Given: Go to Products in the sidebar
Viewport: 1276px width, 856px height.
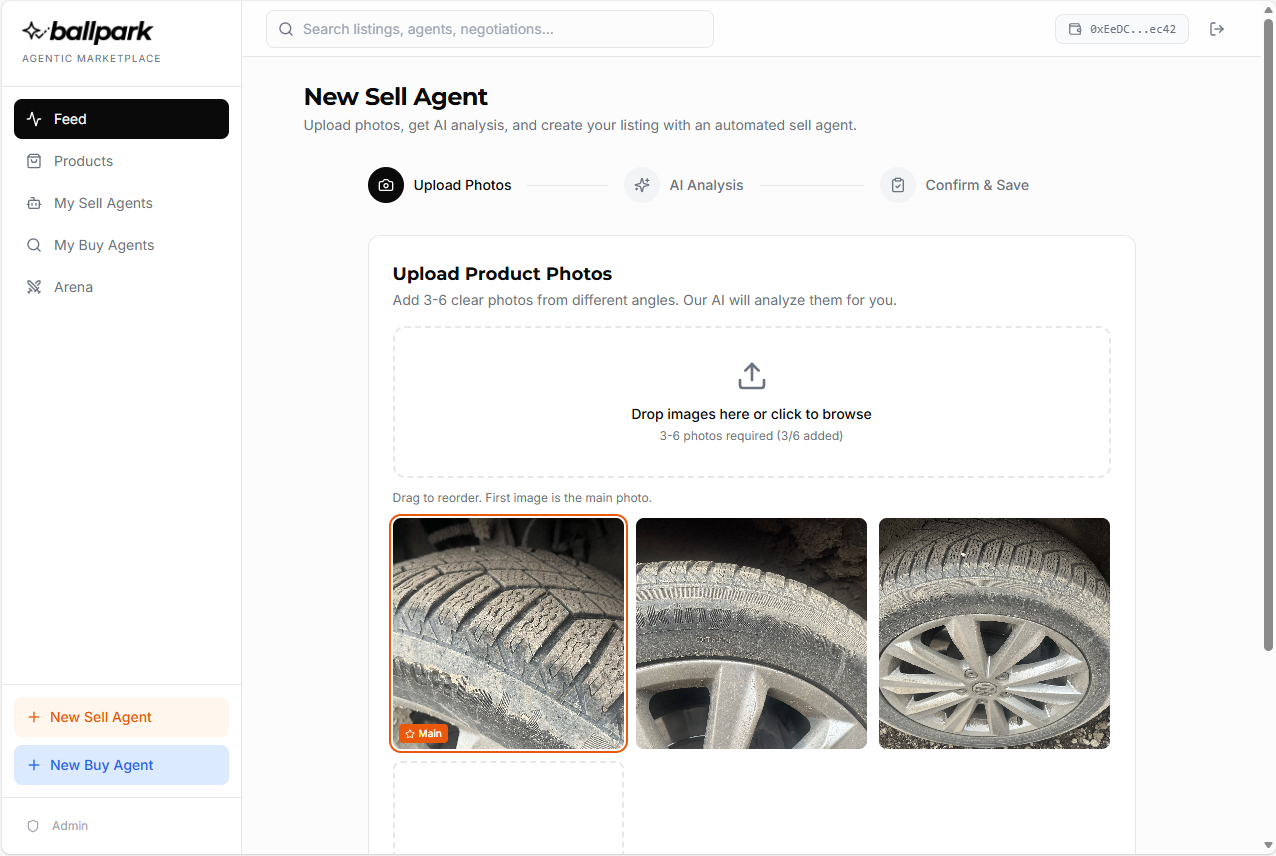Looking at the screenshot, I should pos(83,161).
